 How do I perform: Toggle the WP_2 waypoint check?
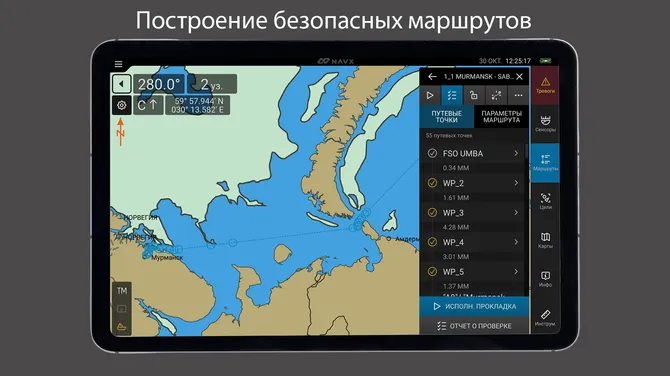[432, 183]
